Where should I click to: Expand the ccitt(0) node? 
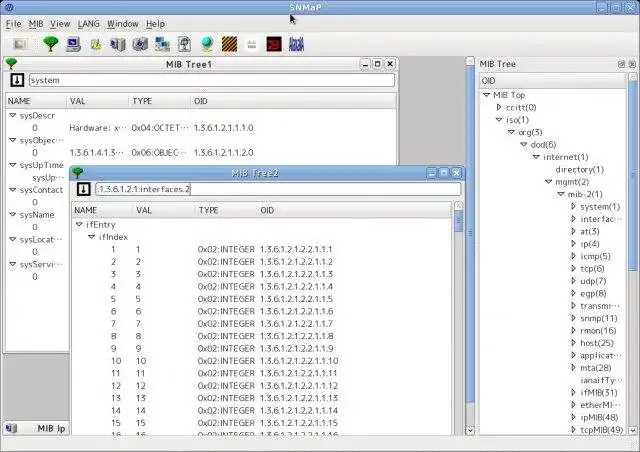pyautogui.click(x=499, y=107)
